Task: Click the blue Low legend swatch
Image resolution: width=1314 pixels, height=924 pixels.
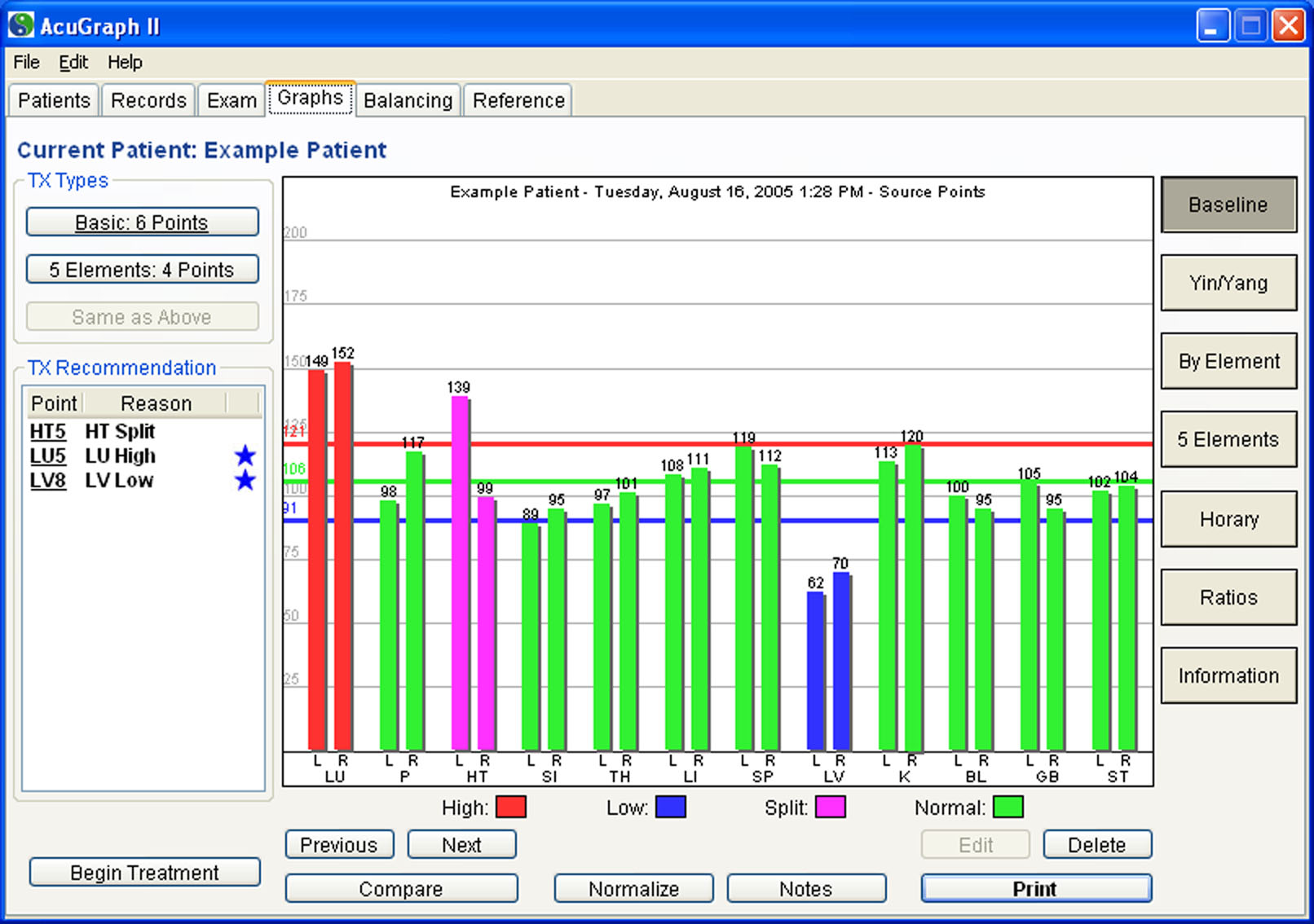Action: pos(671,807)
